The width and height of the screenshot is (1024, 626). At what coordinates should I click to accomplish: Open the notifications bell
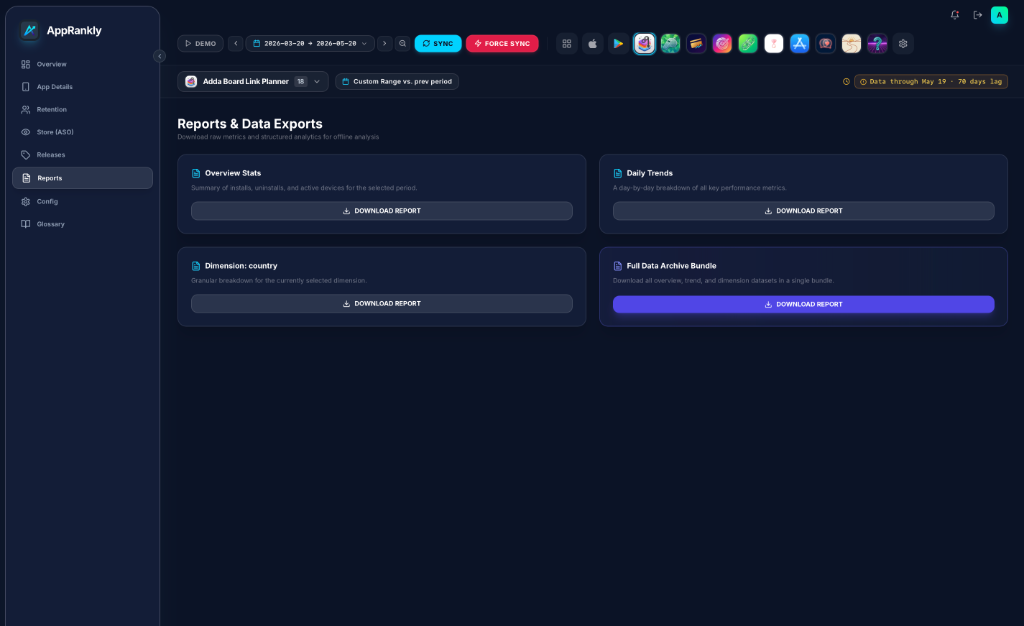coord(955,15)
